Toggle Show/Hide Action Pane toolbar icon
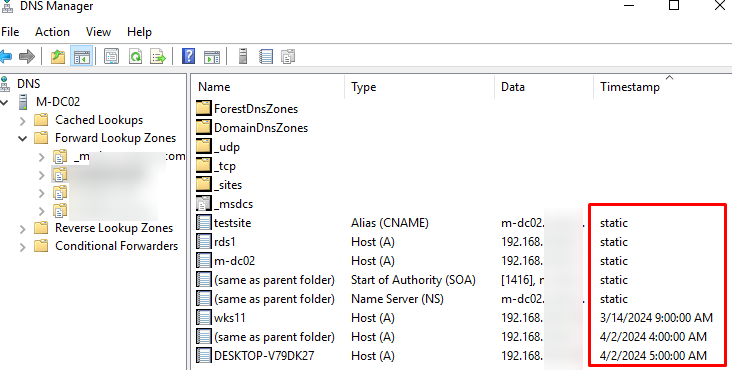Screen dimensions: 732x370 pos(212,57)
